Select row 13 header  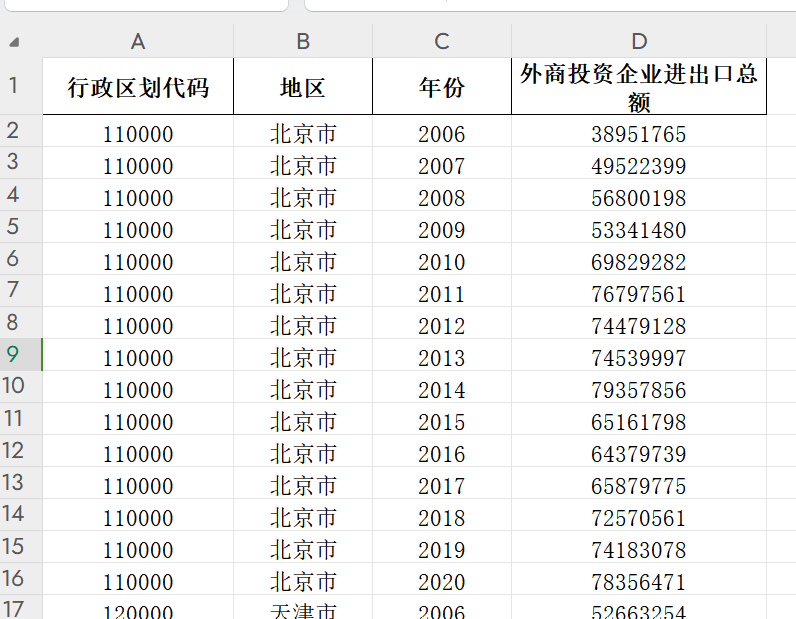[21, 482]
